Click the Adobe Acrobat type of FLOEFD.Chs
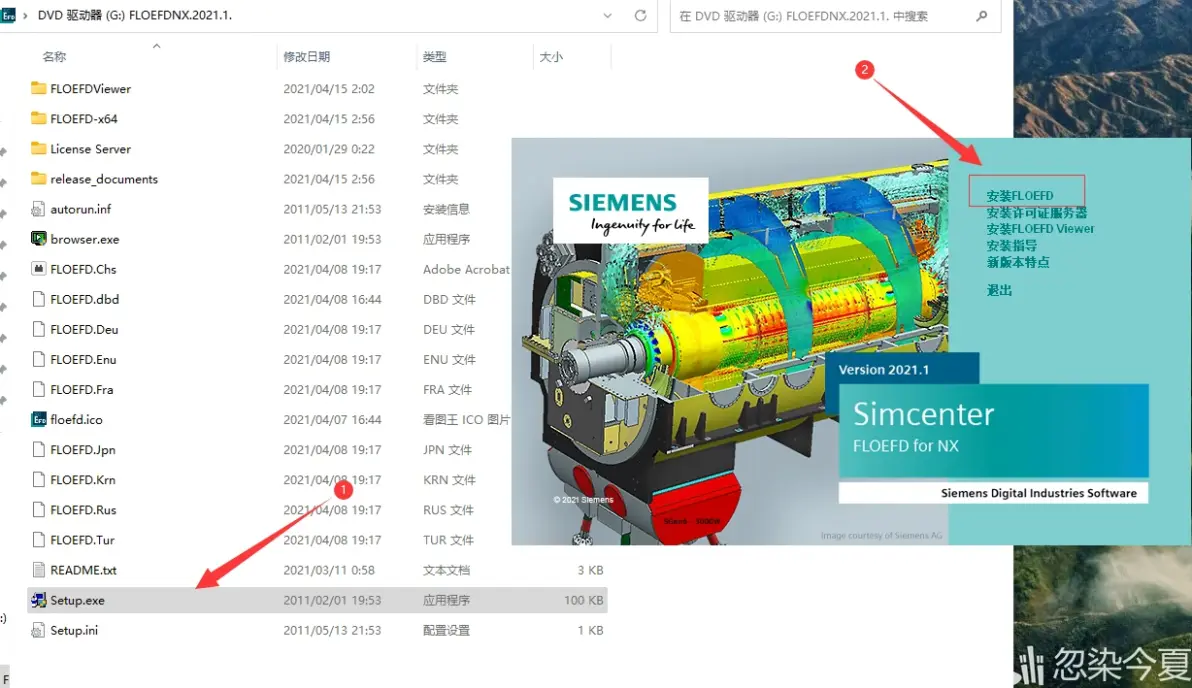The image size is (1192, 688). pyautogui.click(x=466, y=269)
